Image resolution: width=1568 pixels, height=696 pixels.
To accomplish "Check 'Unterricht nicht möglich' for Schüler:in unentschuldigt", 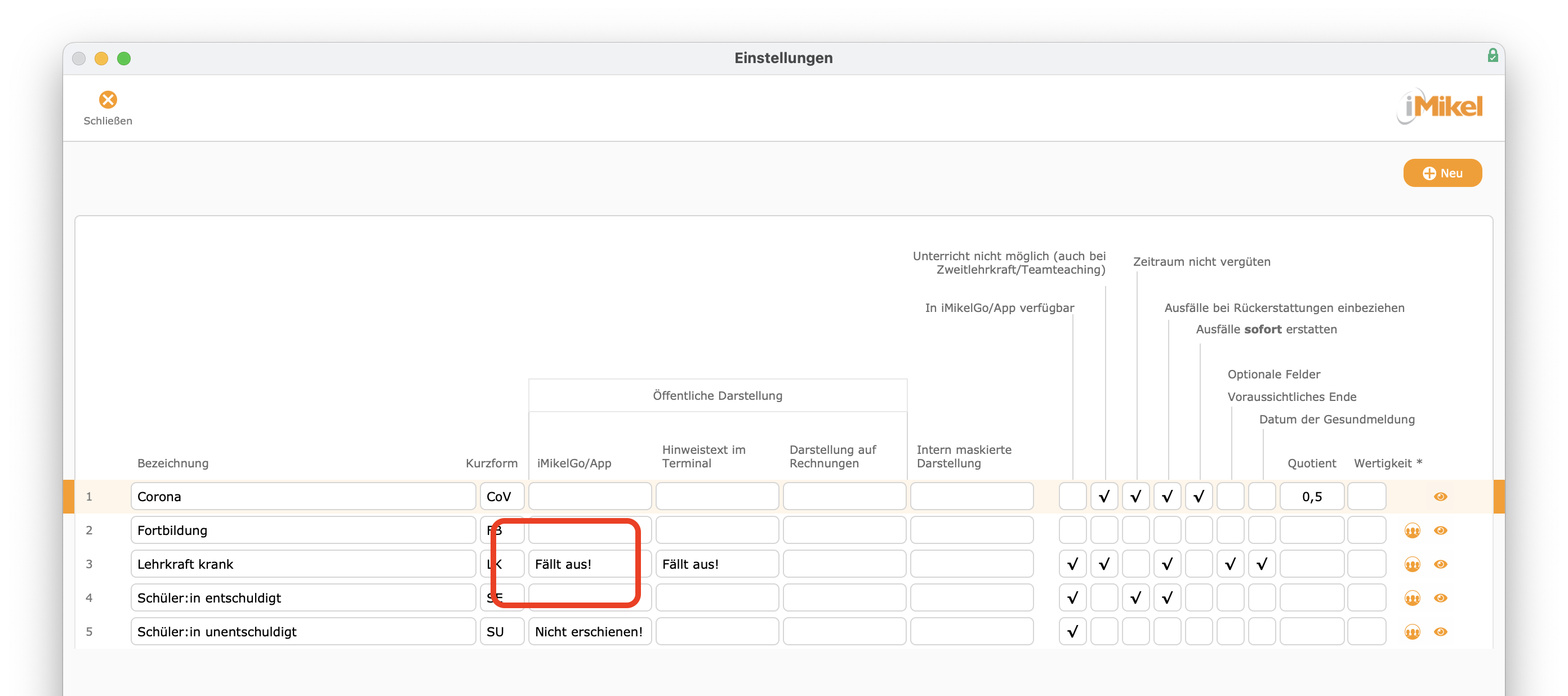I will click(1104, 631).
